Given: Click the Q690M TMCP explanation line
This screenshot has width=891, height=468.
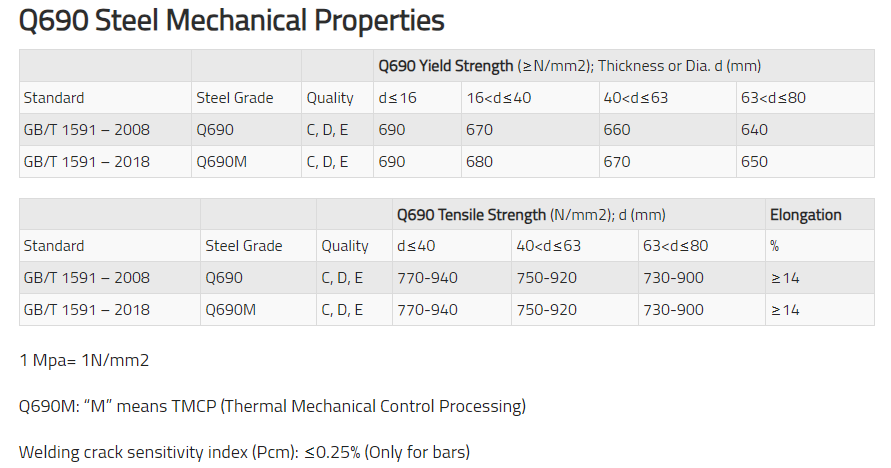Looking at the screenshot, I should [x=272, y=406].
